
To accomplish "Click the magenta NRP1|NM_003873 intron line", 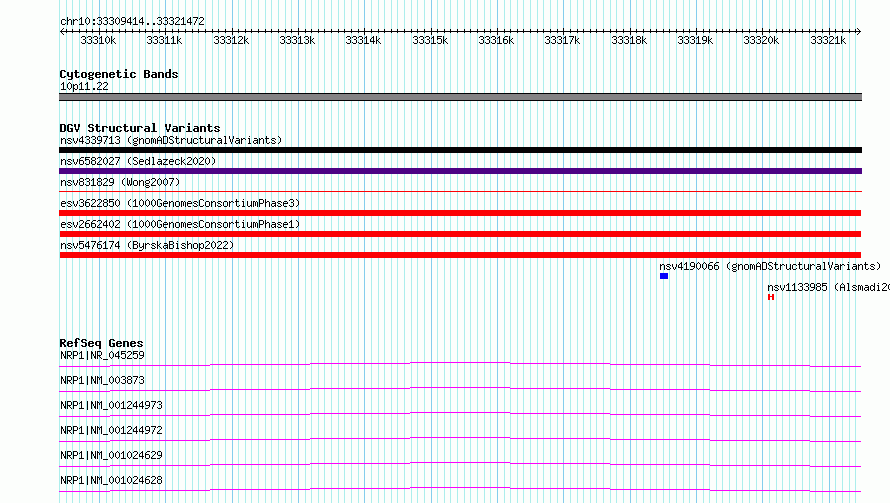I will coord(460,389).
